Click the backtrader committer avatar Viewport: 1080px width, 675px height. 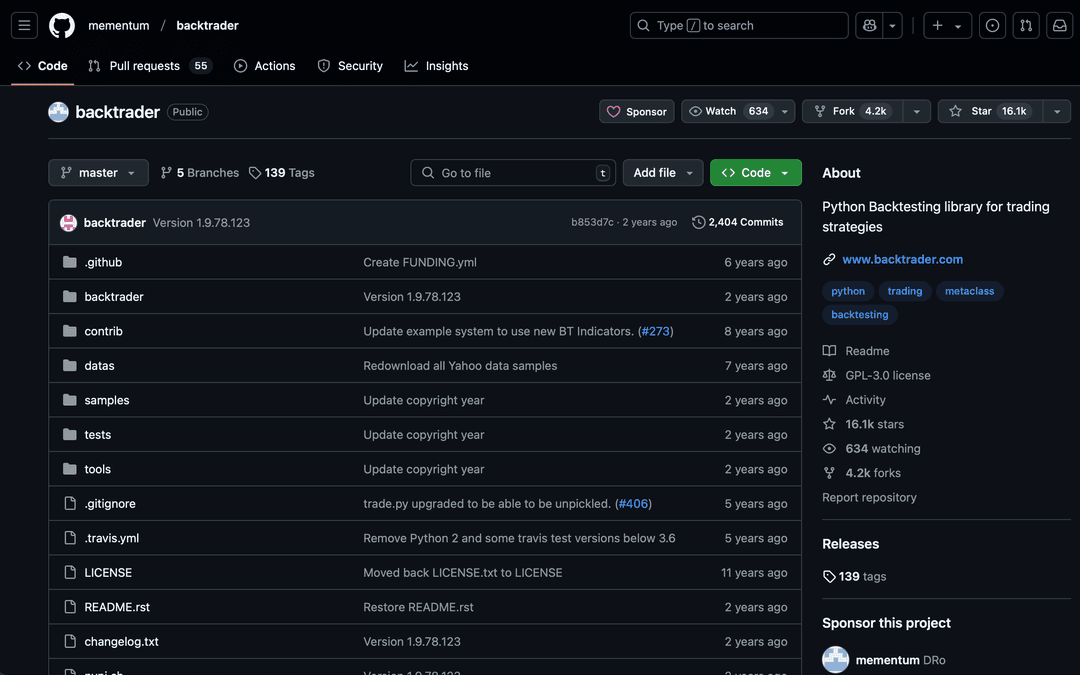coord(68,222)
